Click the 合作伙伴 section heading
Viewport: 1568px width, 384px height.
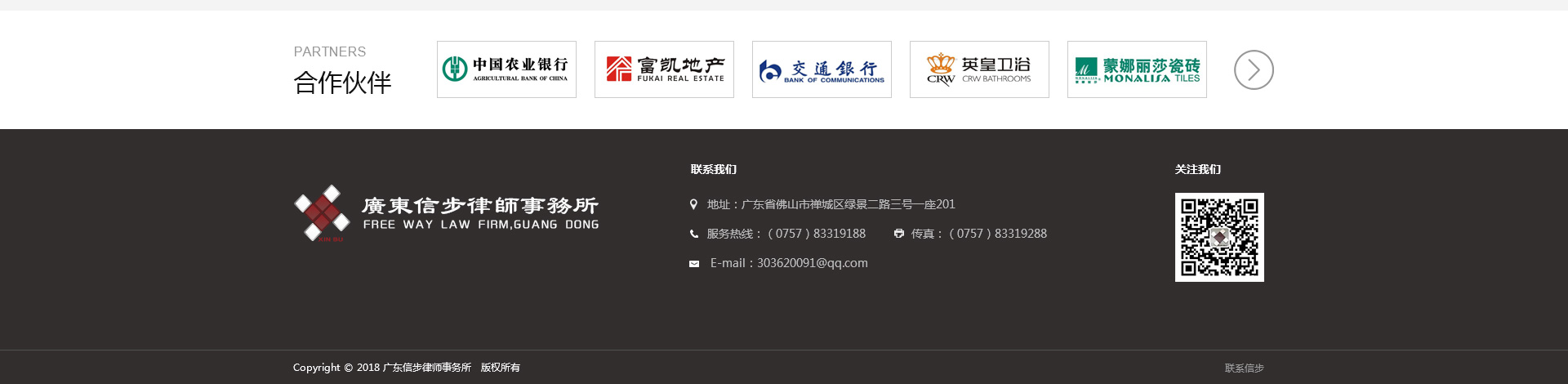[342, 83]
